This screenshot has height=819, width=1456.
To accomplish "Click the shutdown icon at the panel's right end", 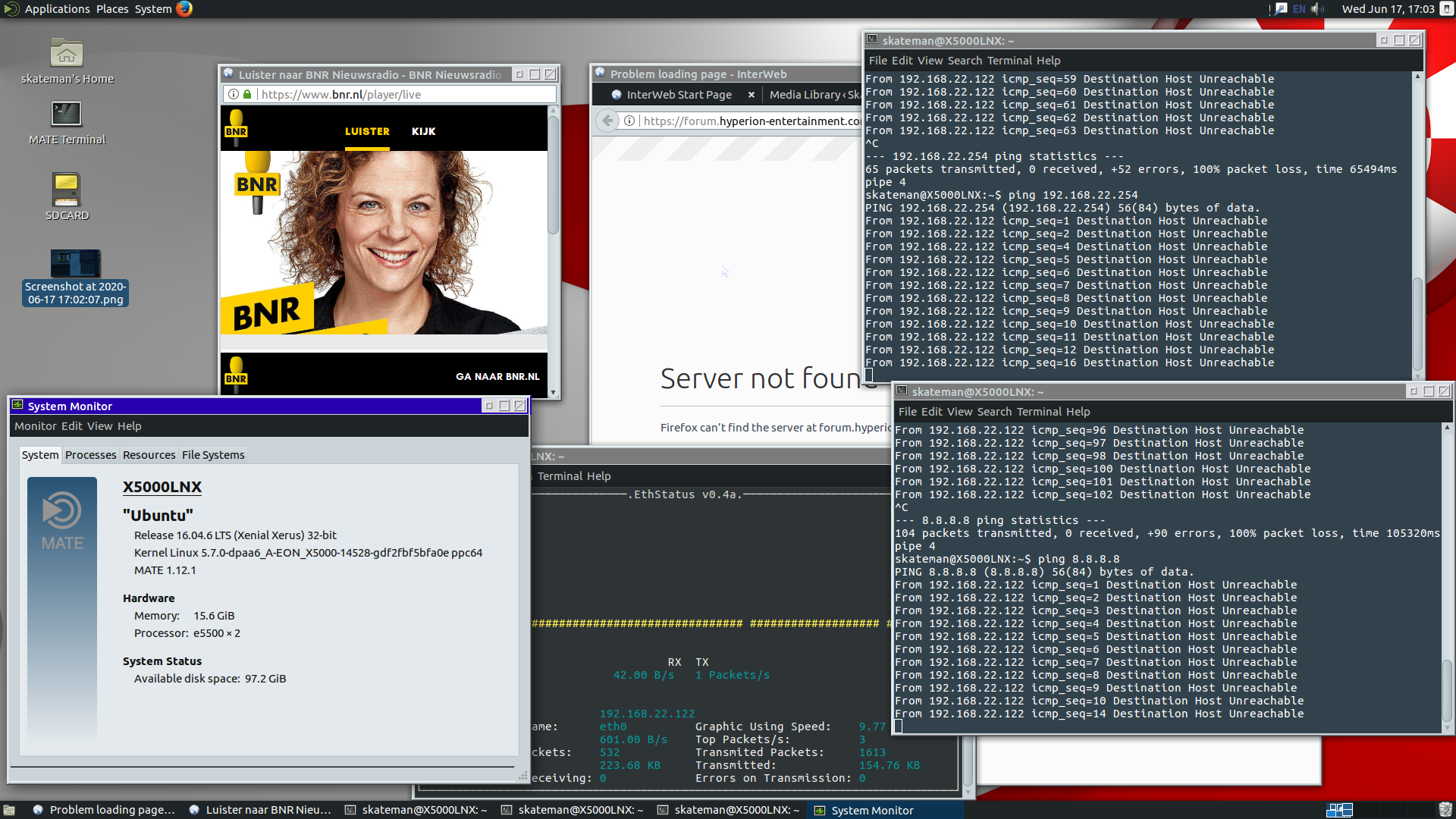I will pyautogui.click(x=1446, y=9).
